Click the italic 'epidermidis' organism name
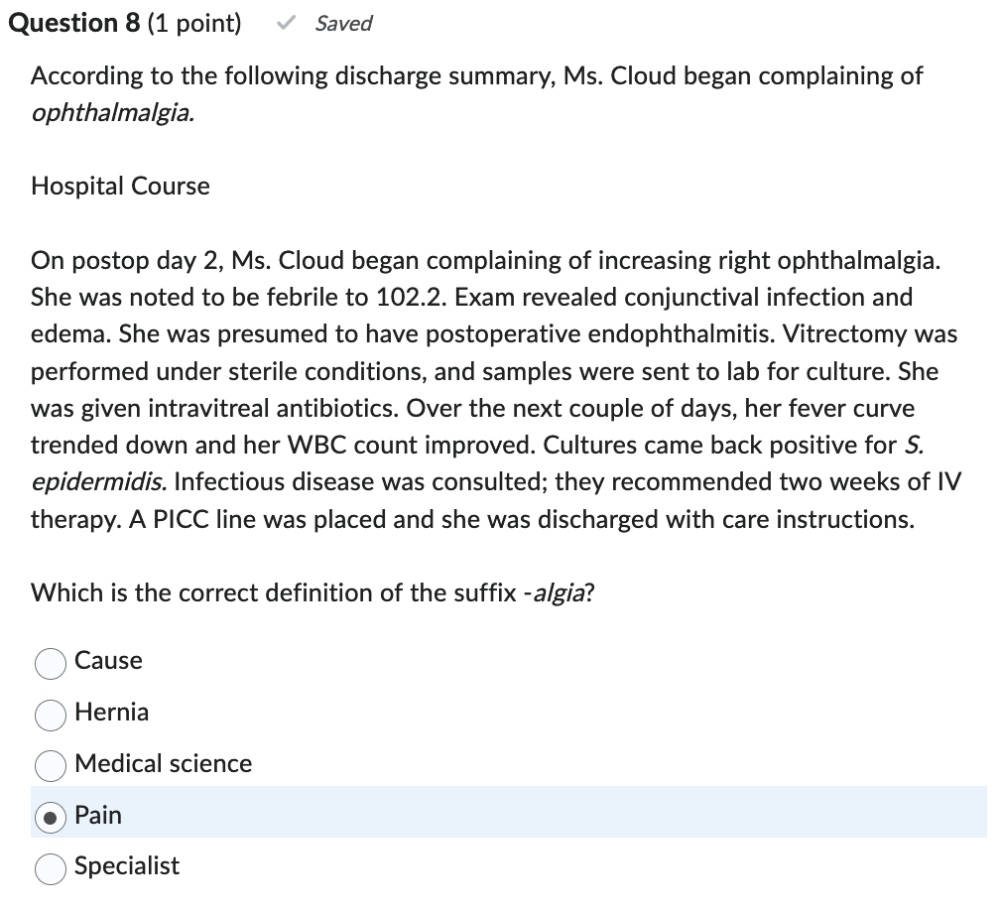The width and height of the screenshot is (1000, 913). click(x=100, y=482)
